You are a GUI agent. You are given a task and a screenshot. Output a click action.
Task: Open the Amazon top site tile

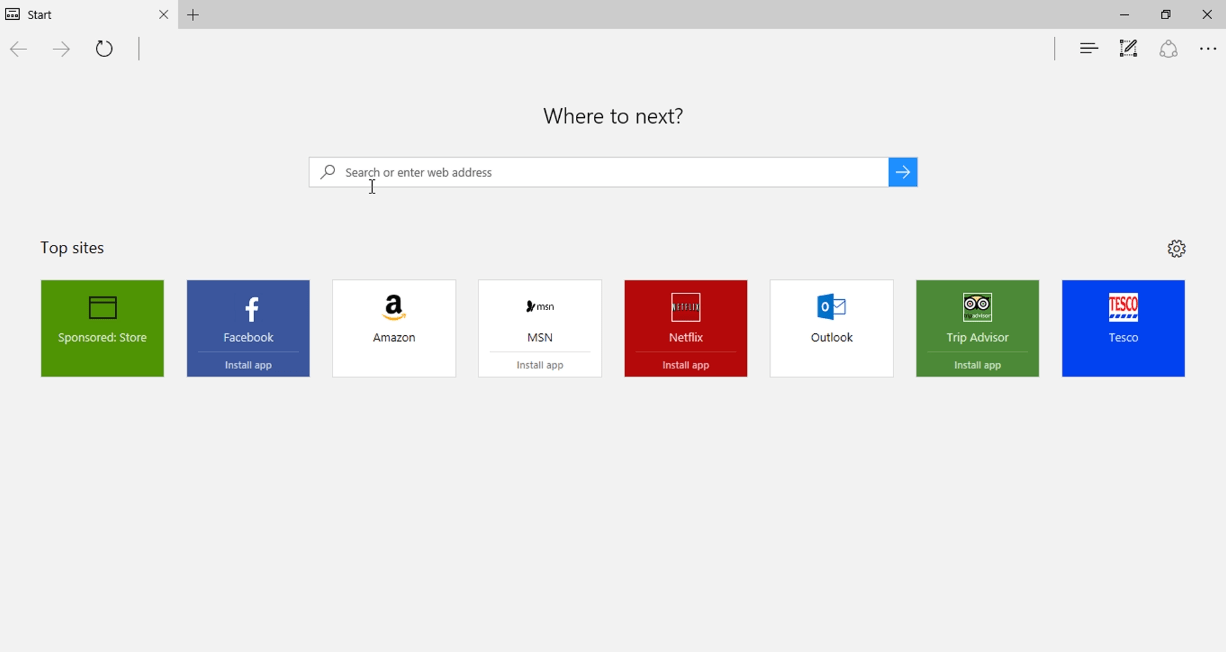tap(394, 329)
